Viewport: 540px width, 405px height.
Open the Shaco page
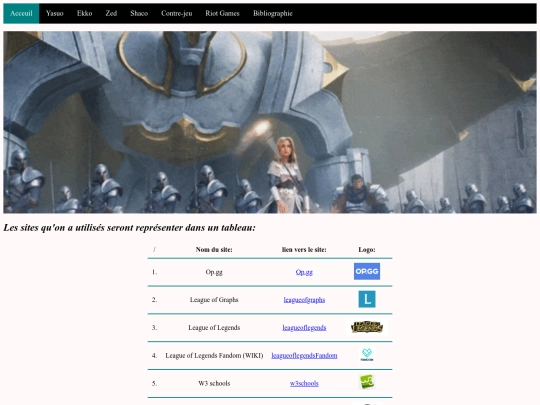coord(139,13)
